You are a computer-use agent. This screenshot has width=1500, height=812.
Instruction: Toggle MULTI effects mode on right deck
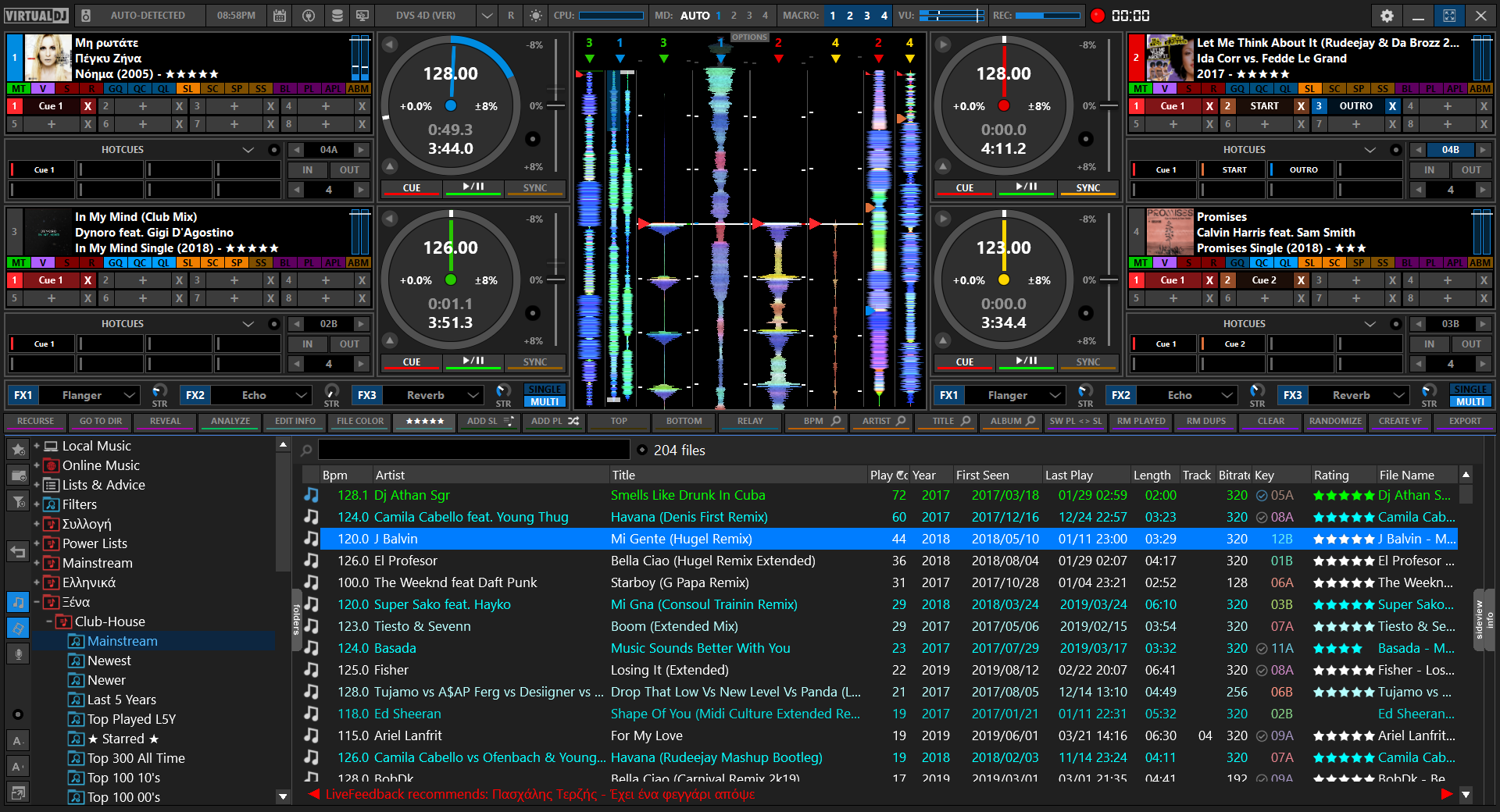1470,401
